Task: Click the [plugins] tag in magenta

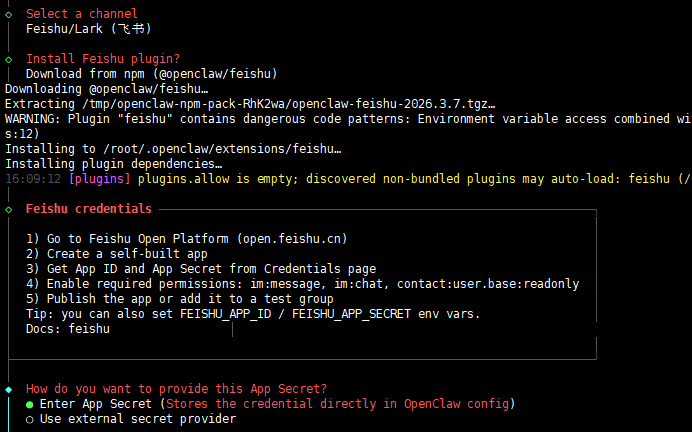Action: click(99, 179)
